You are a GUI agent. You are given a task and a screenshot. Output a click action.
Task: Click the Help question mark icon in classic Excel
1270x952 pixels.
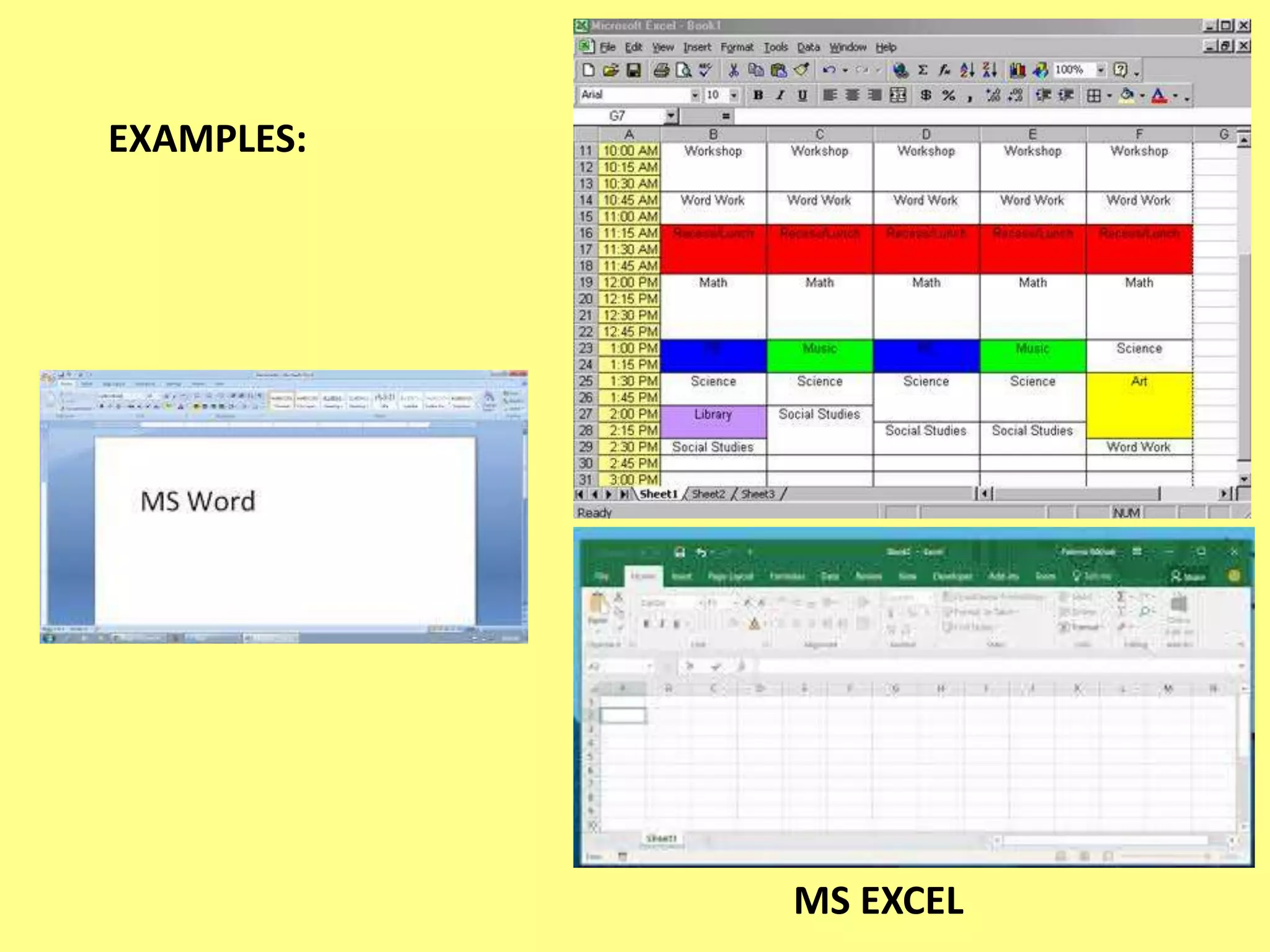pos(1120,70)
